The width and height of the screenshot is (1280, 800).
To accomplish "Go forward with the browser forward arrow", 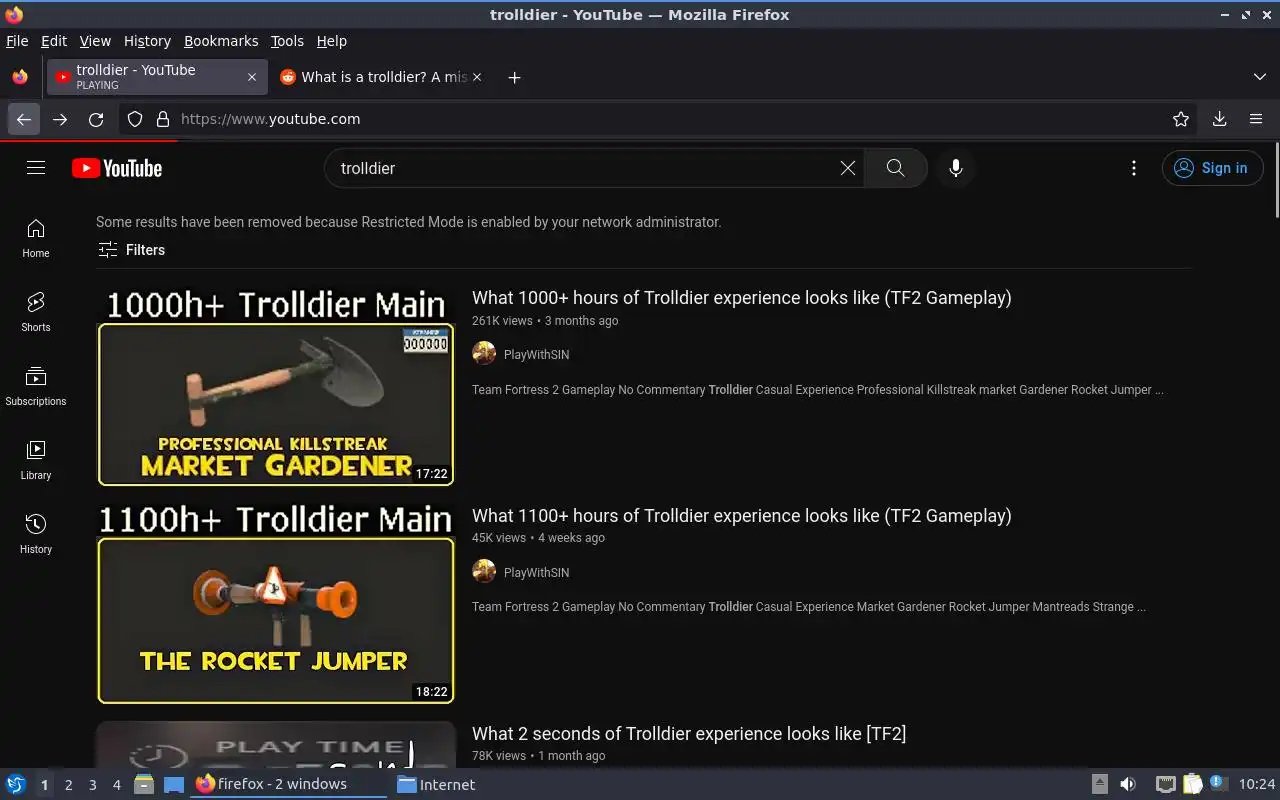I will [60, 119].
